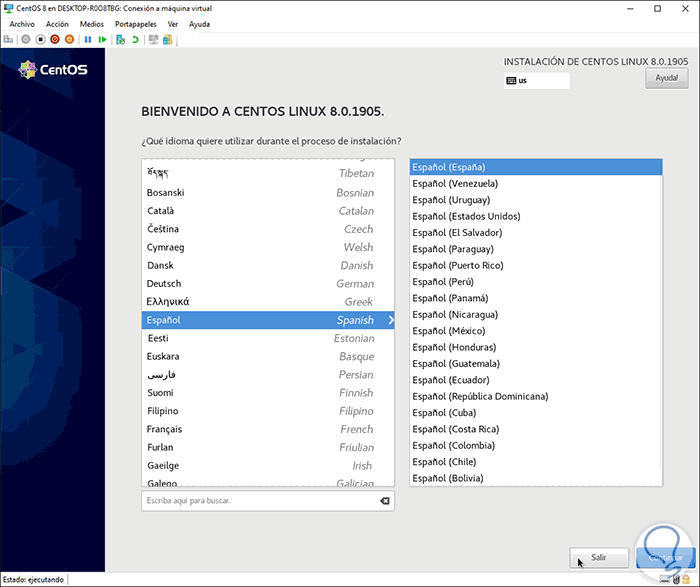
Task: Select Gaeilge (Irish) language
Action: coord(268,466)
